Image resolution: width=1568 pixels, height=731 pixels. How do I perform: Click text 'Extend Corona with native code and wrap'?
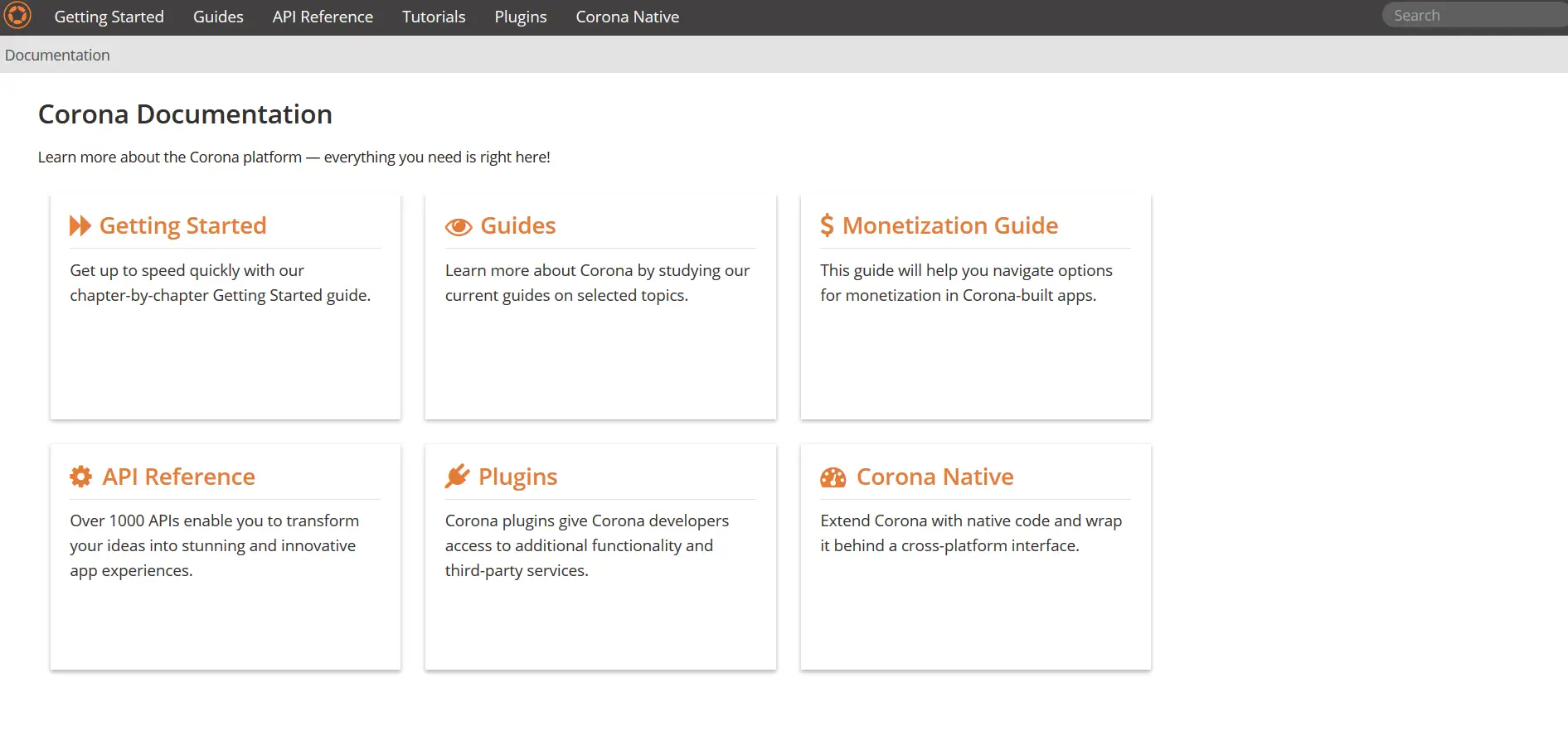pos(971,520)
